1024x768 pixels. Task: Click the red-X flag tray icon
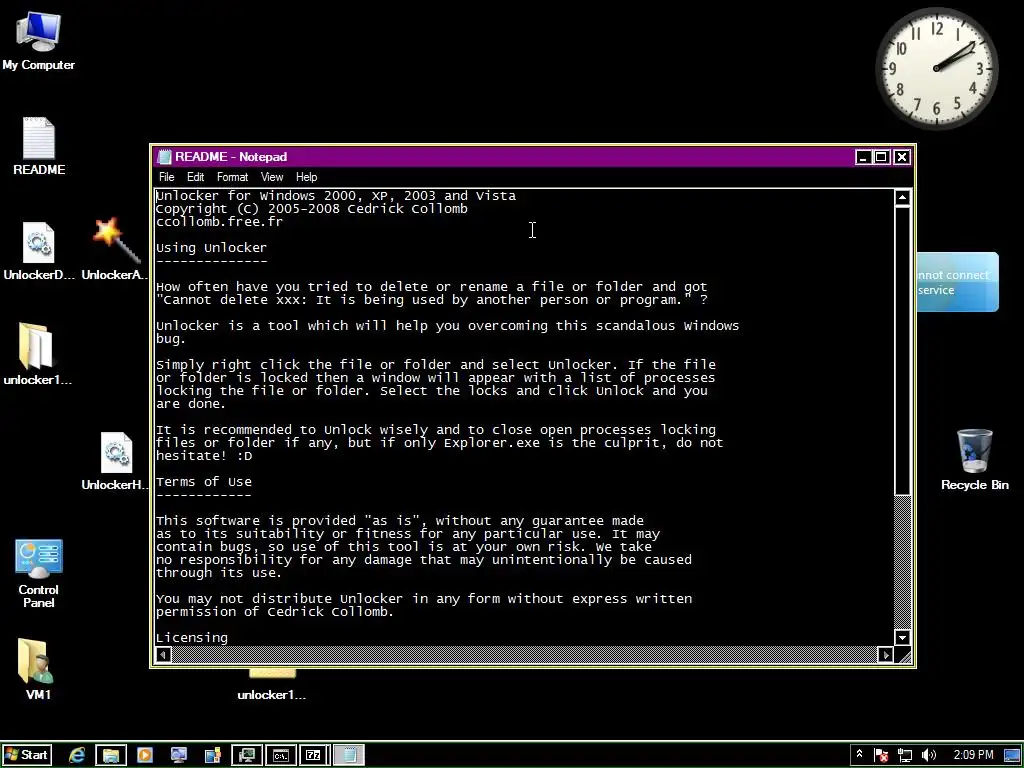[x=881, y=755]
